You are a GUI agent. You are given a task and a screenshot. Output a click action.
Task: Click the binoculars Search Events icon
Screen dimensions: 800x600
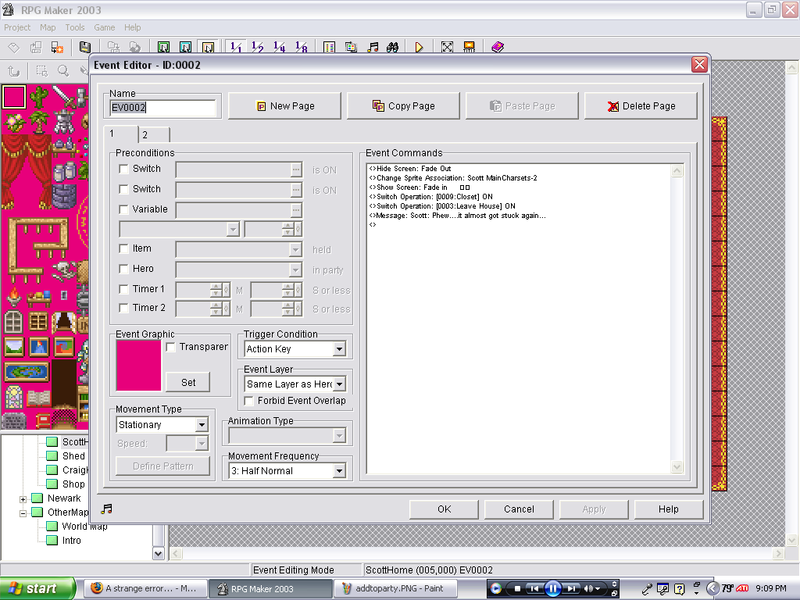(x=392, y=47)
